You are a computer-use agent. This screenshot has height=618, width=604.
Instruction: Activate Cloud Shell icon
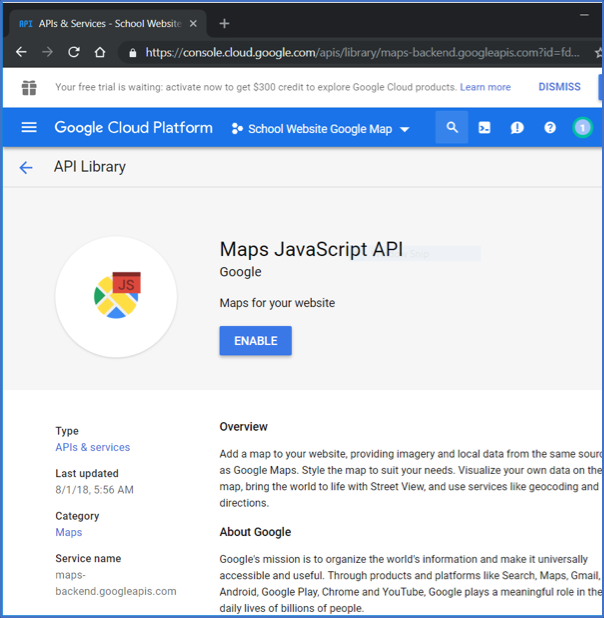[x=485, y=128]
